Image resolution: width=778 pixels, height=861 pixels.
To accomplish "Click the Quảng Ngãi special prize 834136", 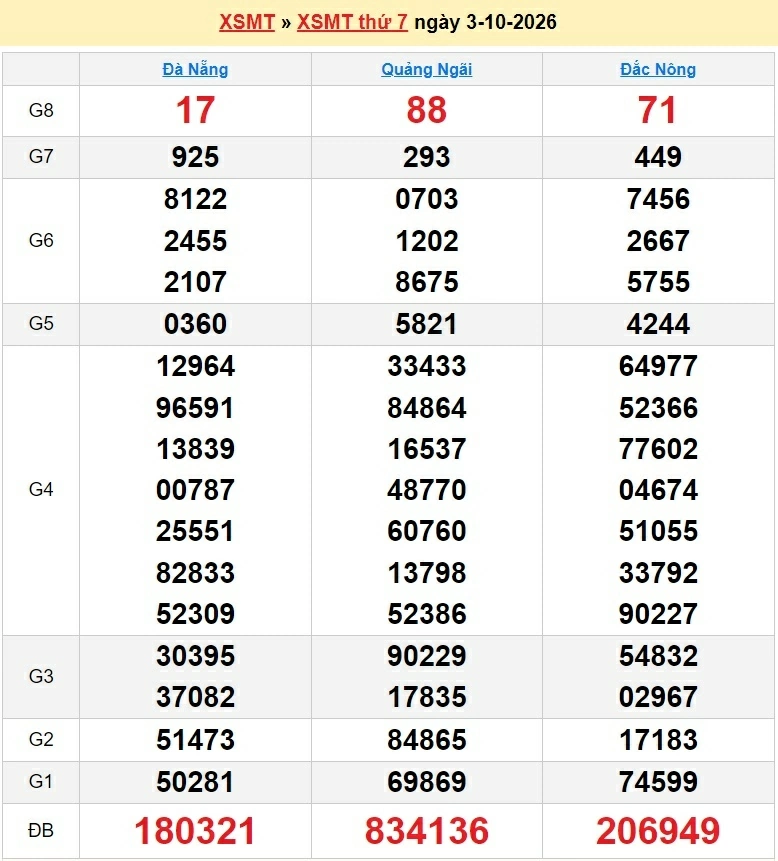I will (427, 831).
